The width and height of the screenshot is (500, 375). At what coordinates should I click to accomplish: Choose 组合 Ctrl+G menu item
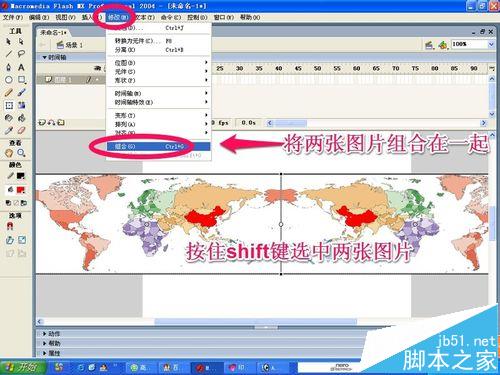click(159, 146)
